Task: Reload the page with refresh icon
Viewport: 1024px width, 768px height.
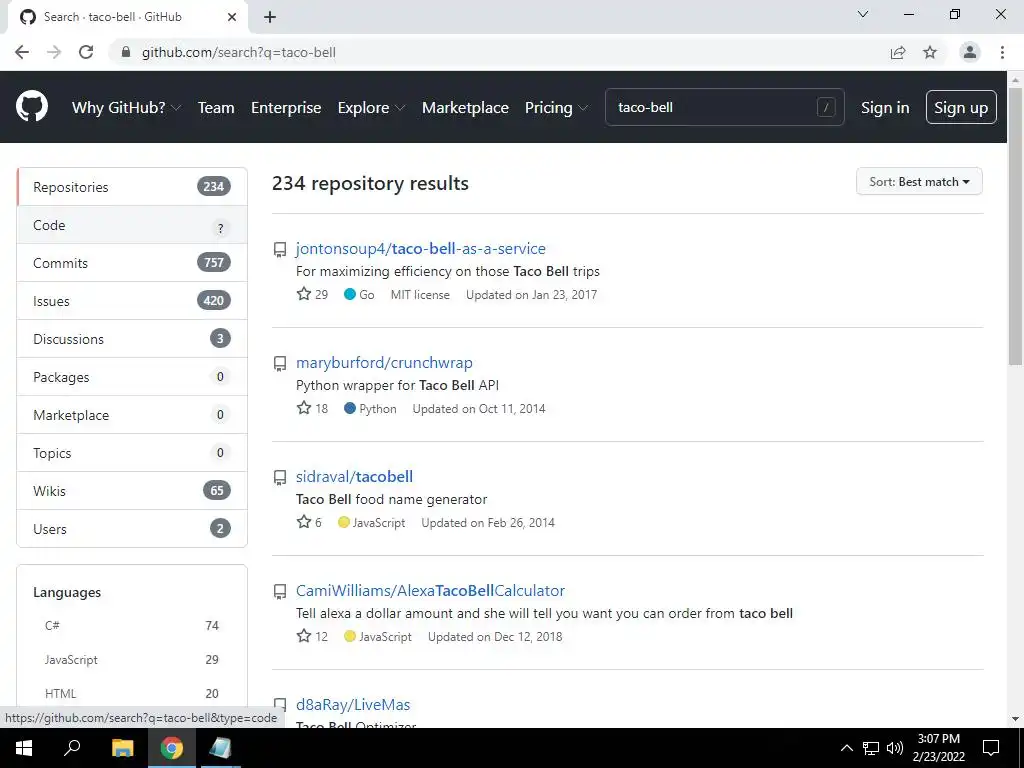Action: pyautogui.click(x=86, y=52)
